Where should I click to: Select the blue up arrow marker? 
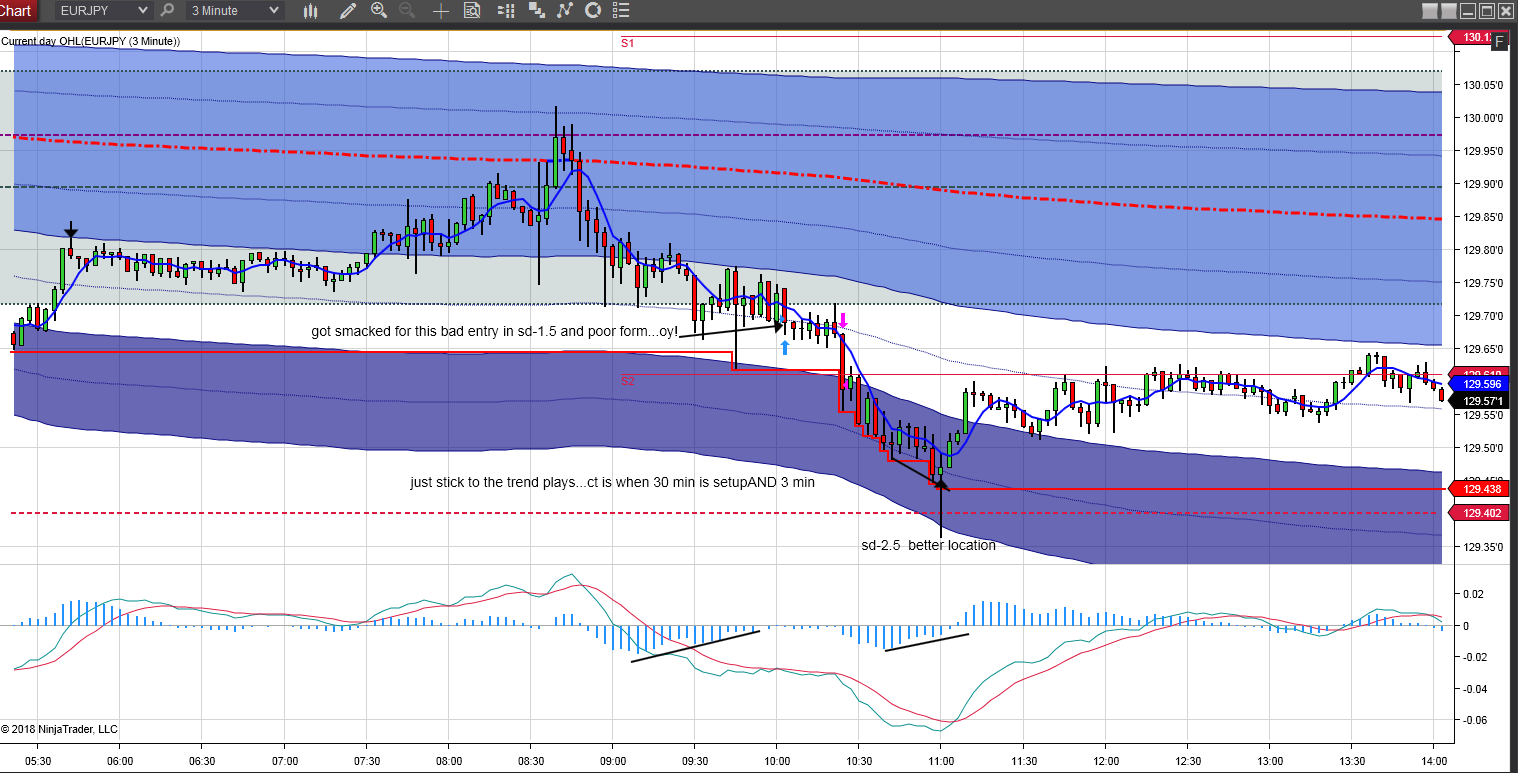784,348
